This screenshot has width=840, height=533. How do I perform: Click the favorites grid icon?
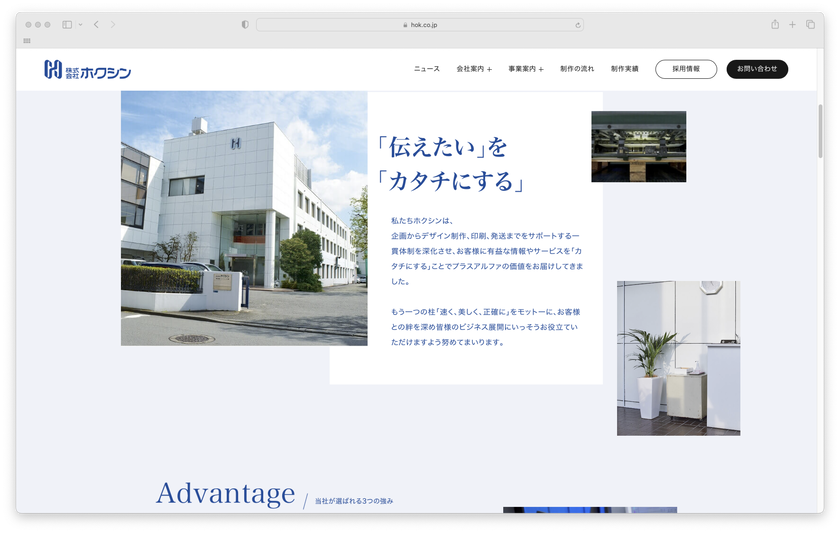pyautogui.click(x=27, y=41)
